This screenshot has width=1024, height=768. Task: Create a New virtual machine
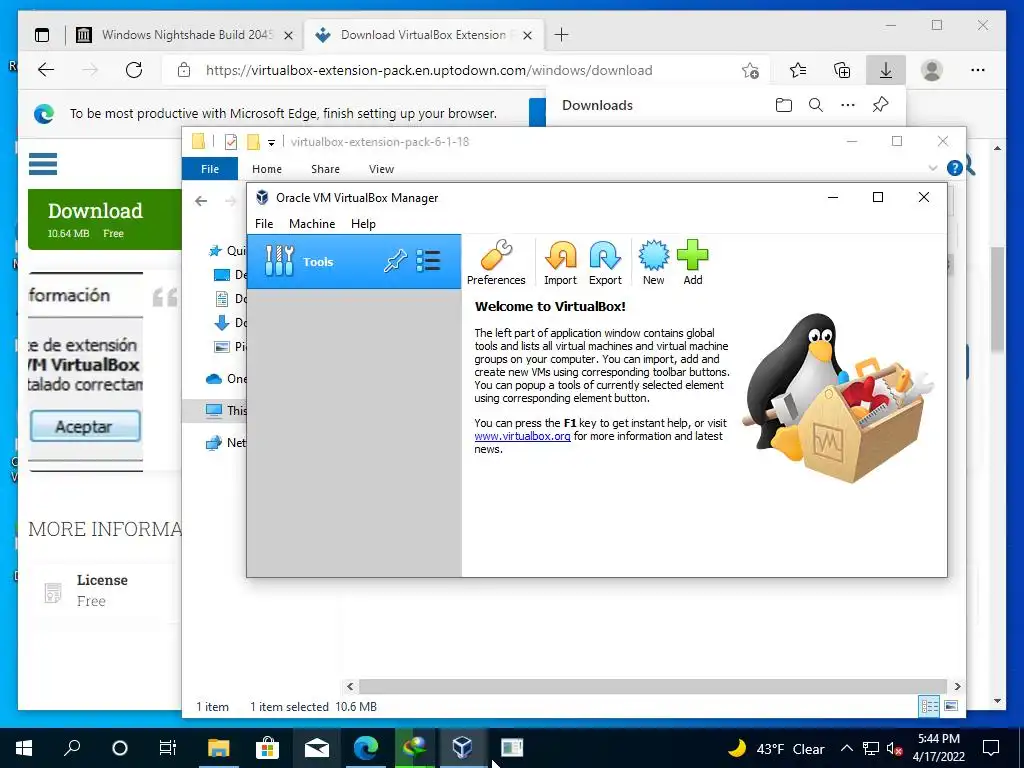(653, 263)
